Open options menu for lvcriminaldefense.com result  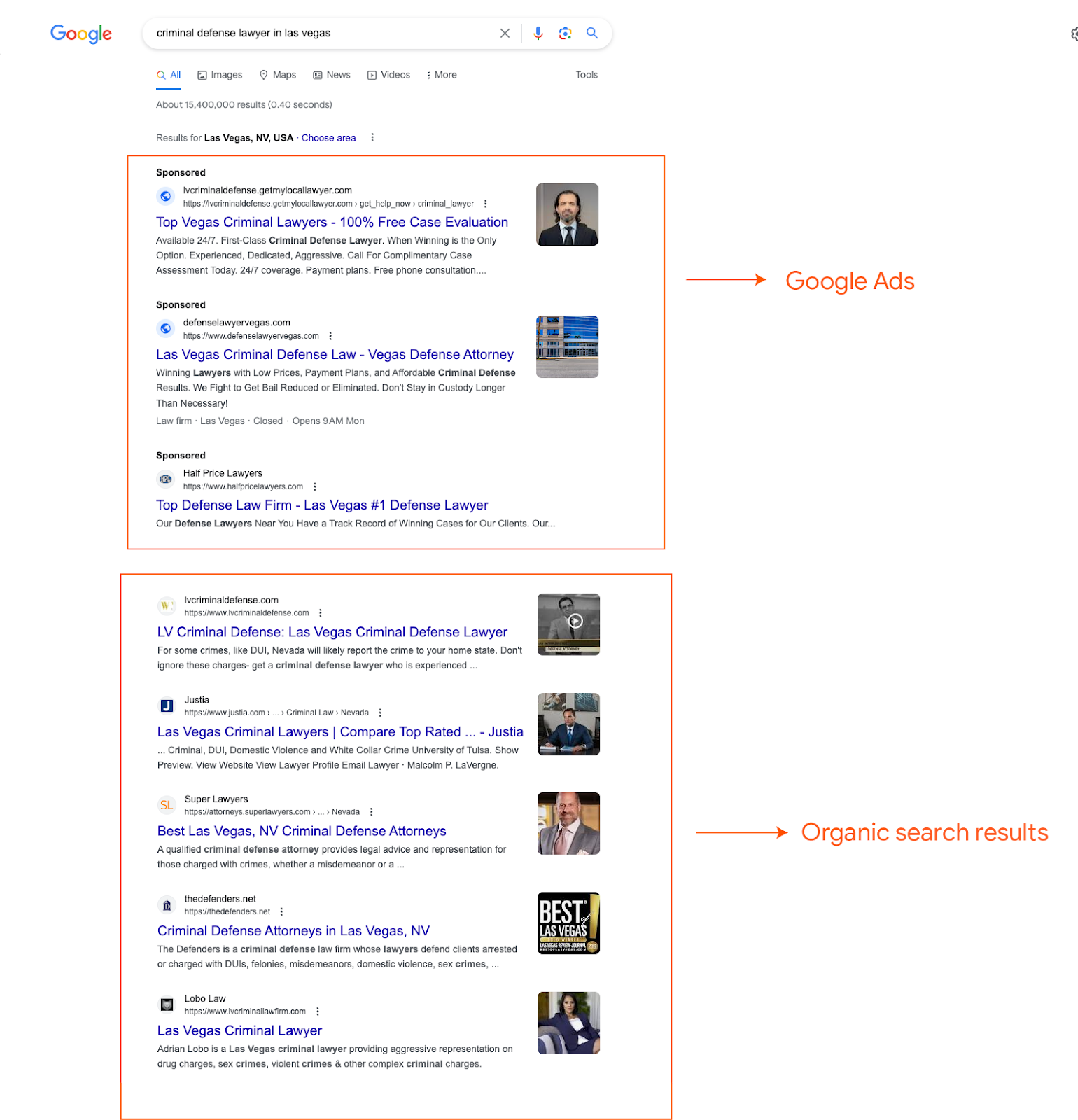pos(321,613)
